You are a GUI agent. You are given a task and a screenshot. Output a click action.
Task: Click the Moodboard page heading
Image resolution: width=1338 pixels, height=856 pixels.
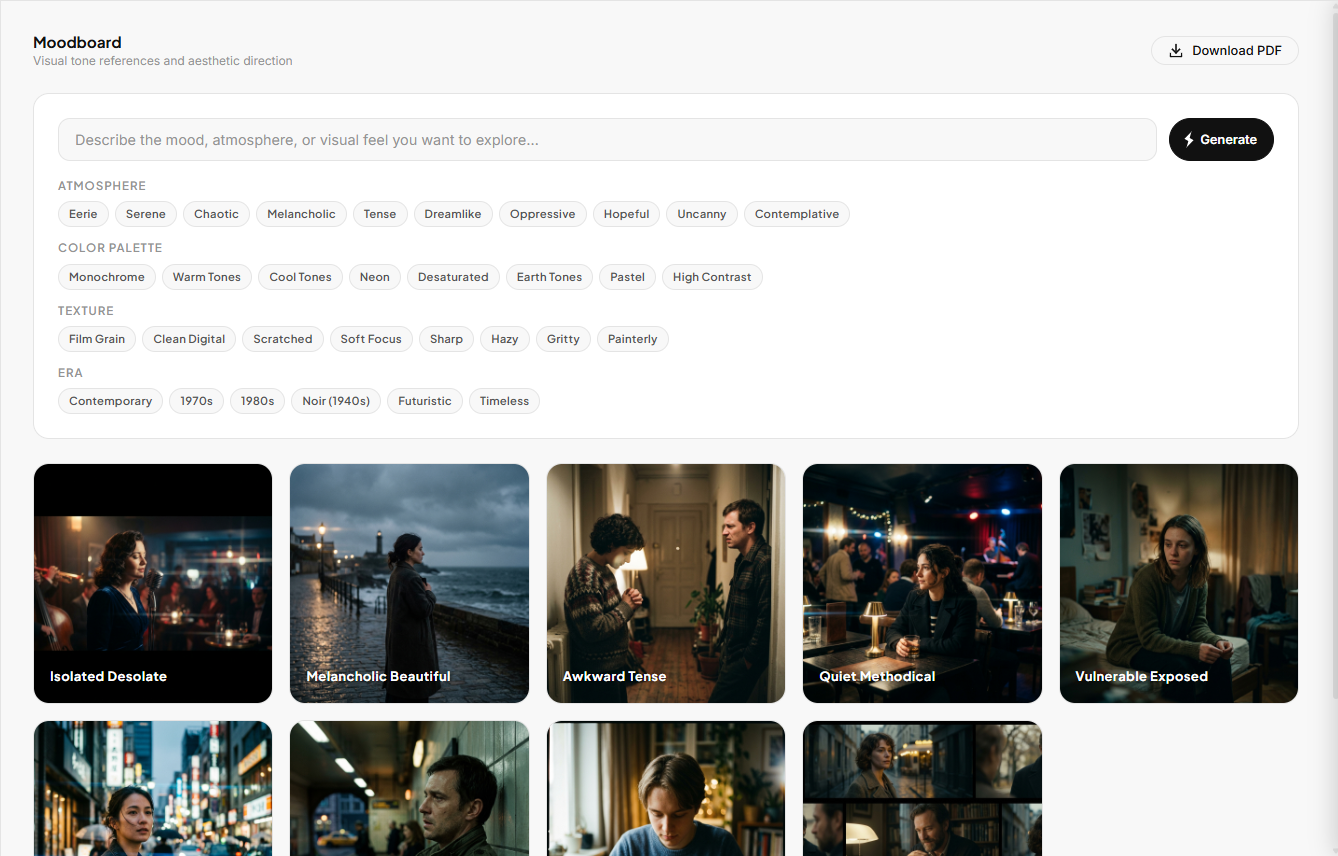tap(77, 42)
